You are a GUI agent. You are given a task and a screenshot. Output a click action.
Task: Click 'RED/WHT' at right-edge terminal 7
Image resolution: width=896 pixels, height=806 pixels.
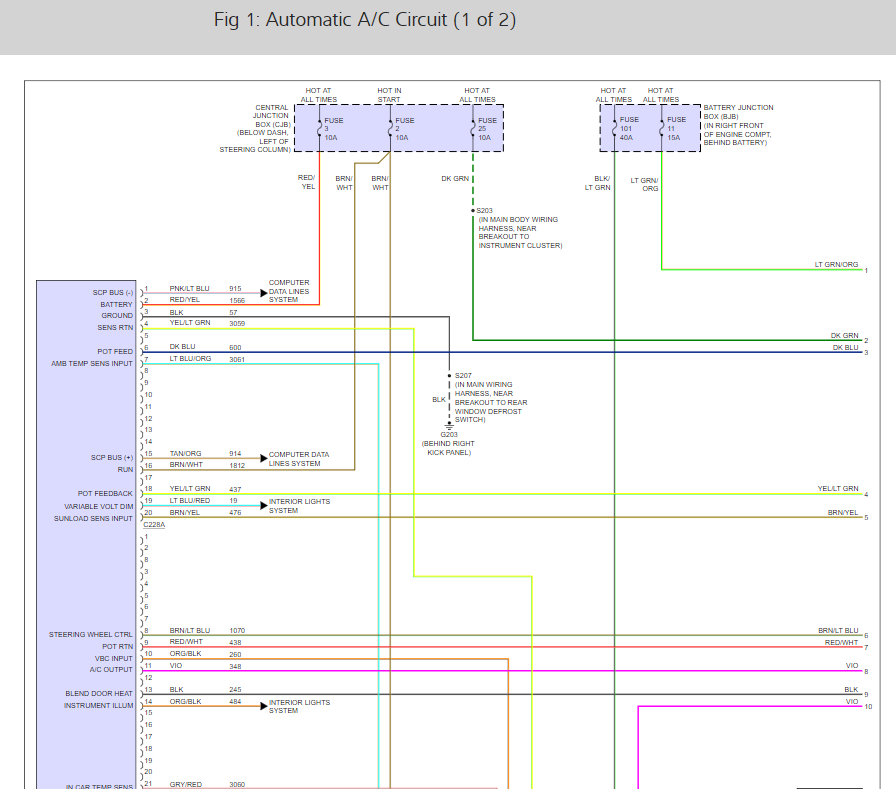[x=841, y=643]
